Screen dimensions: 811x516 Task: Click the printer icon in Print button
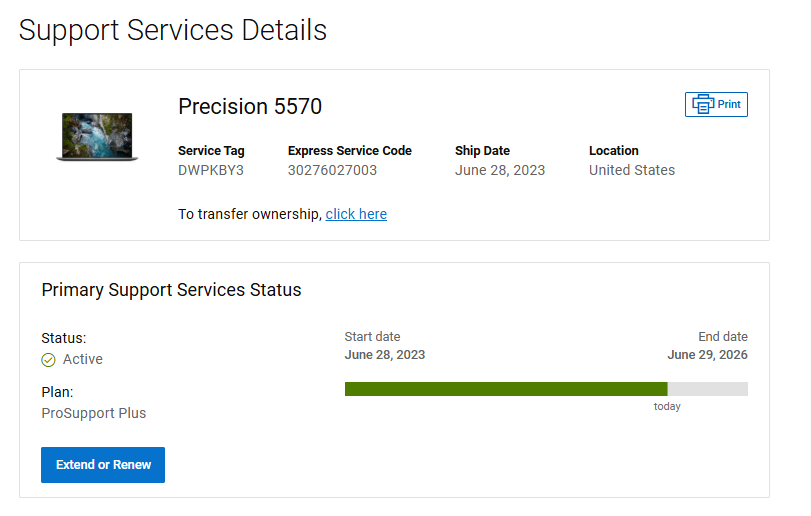(x=703, y=104)
